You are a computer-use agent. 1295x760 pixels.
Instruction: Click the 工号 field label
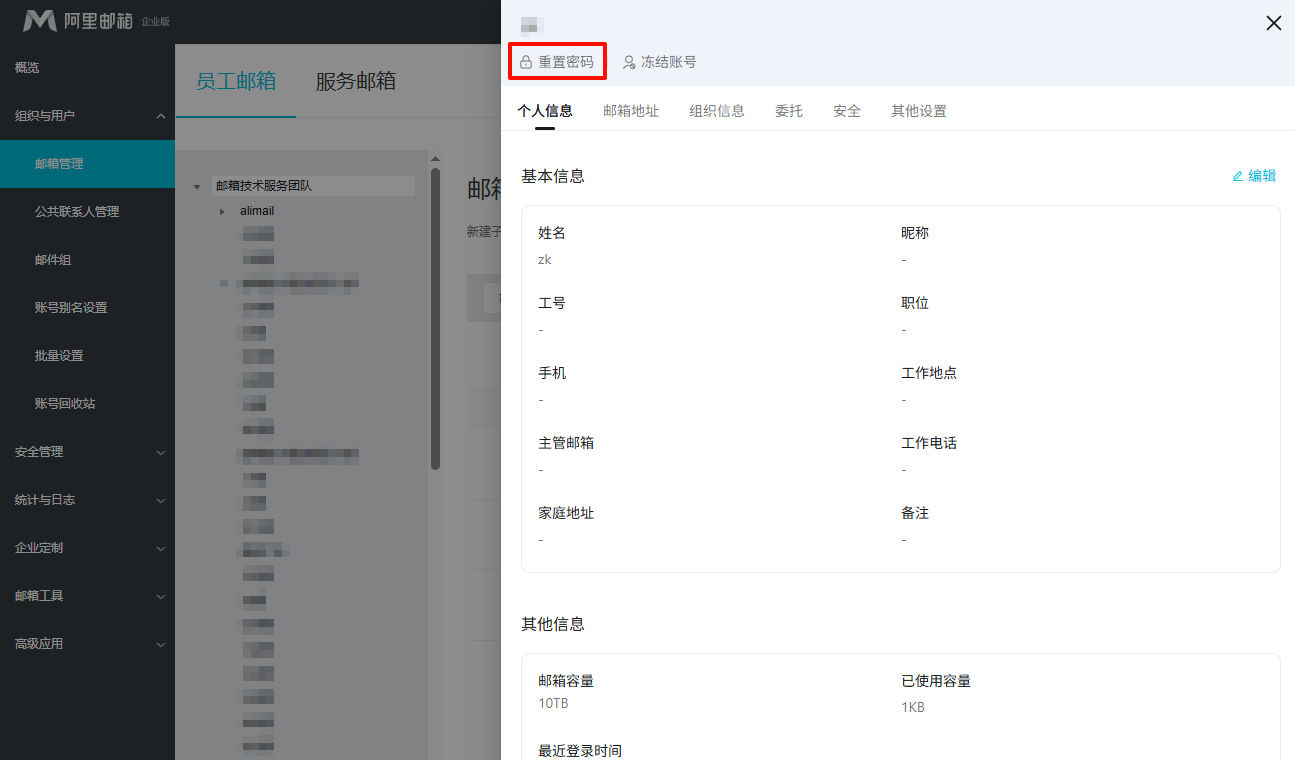[552, 303]
